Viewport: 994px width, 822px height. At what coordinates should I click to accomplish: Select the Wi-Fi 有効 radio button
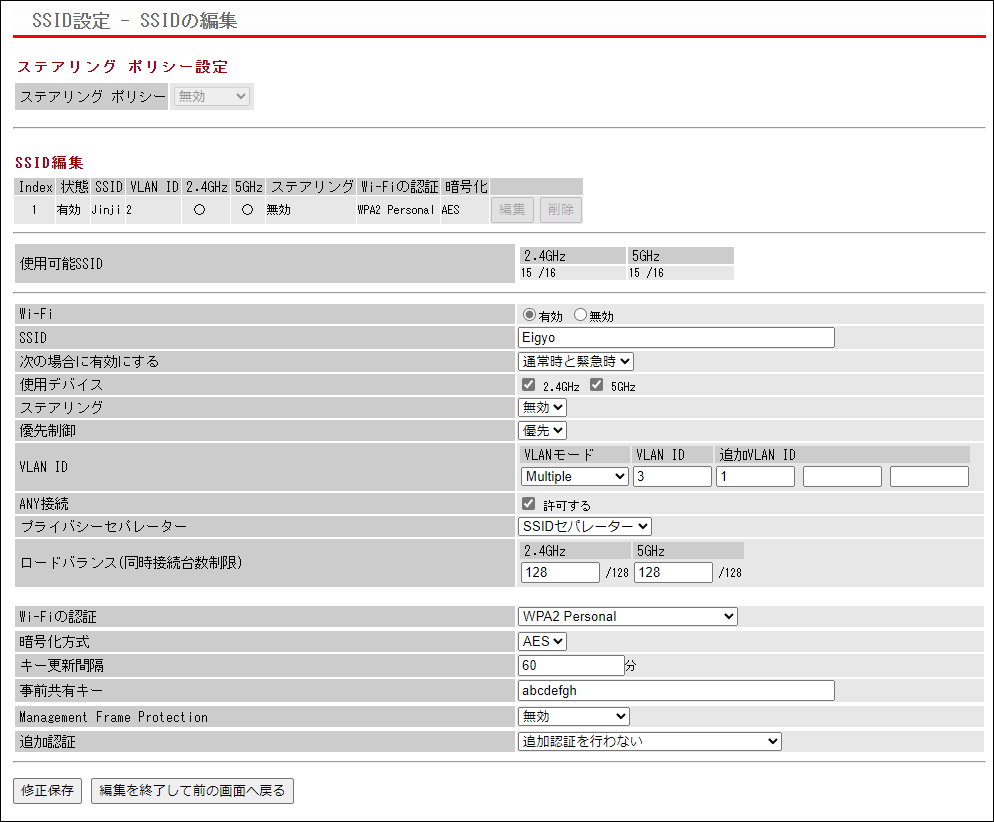[x=529, y=314]
